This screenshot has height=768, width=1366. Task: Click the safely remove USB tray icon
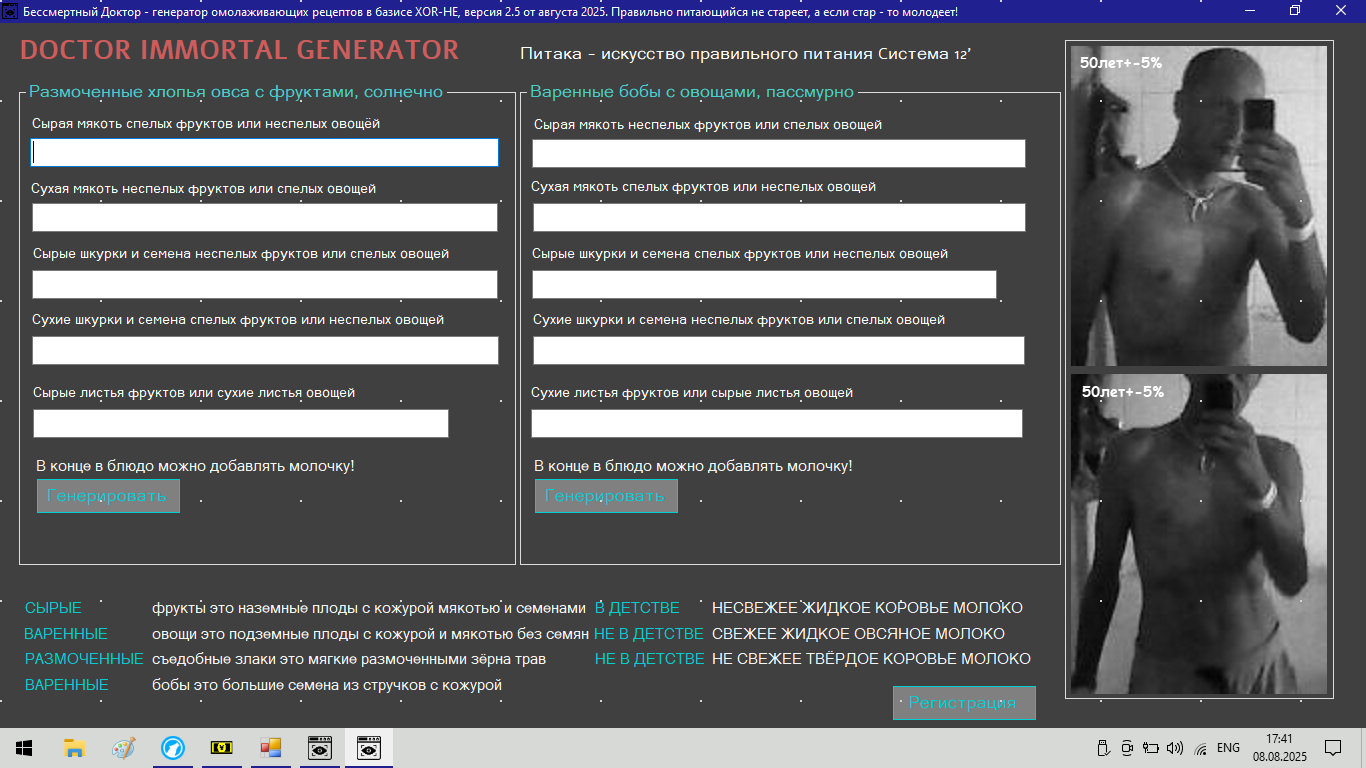1104,748
